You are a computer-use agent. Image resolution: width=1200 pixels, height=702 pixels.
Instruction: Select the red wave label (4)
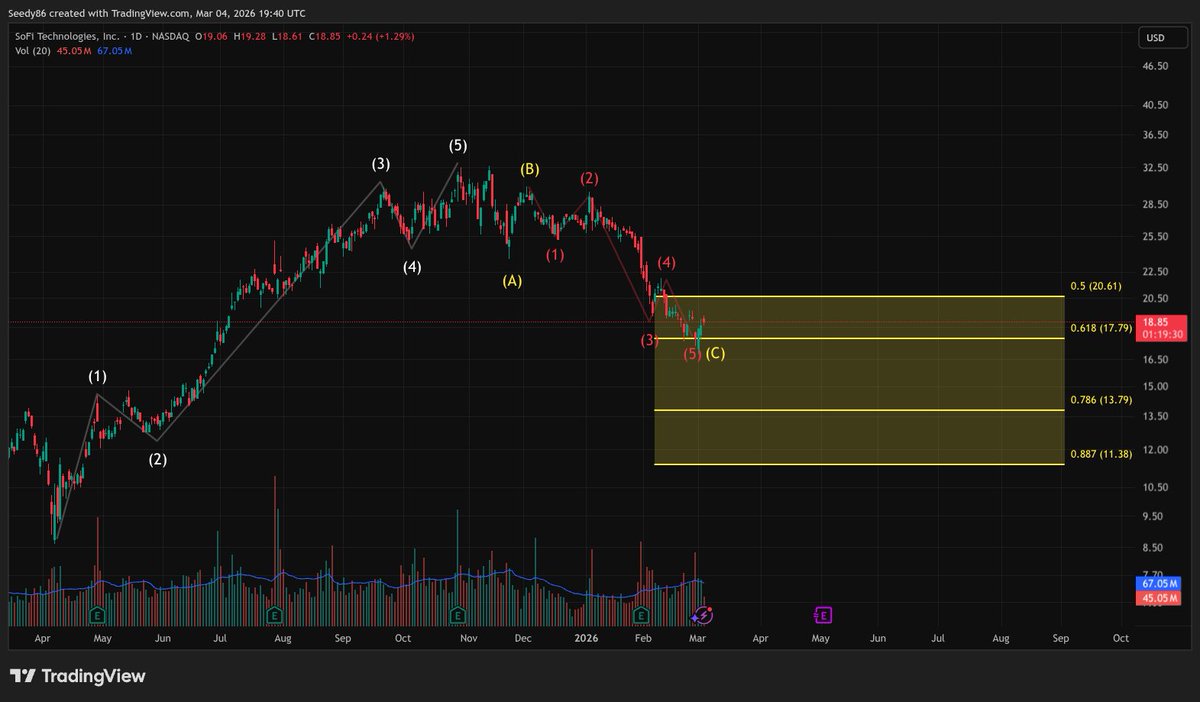[667, 262]
